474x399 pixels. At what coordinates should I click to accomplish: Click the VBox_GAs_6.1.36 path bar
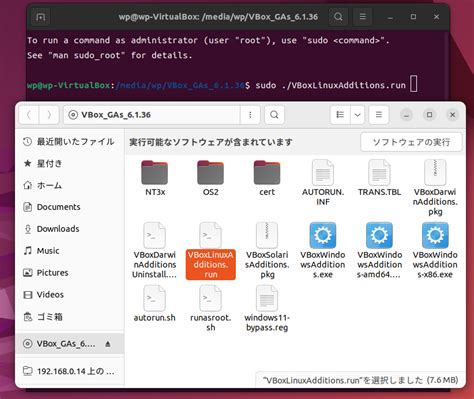point(152,115)
